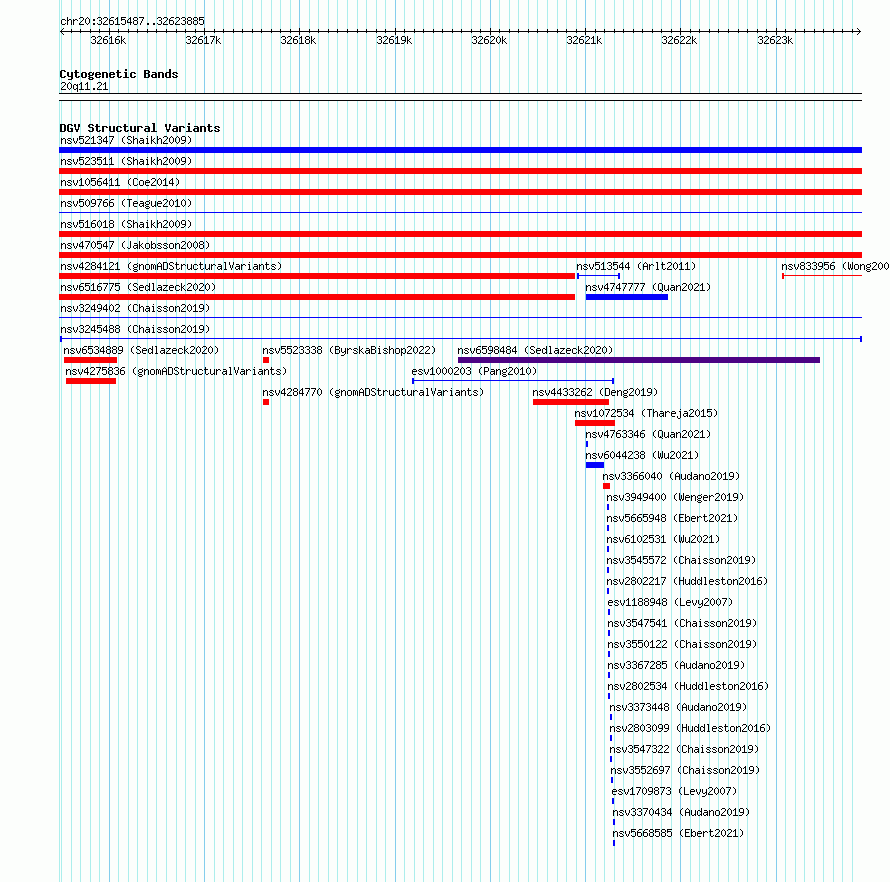Select the nsv516018 (Shaikh2009) label
The width and height of the screenshot is (890, 882).
126,224
